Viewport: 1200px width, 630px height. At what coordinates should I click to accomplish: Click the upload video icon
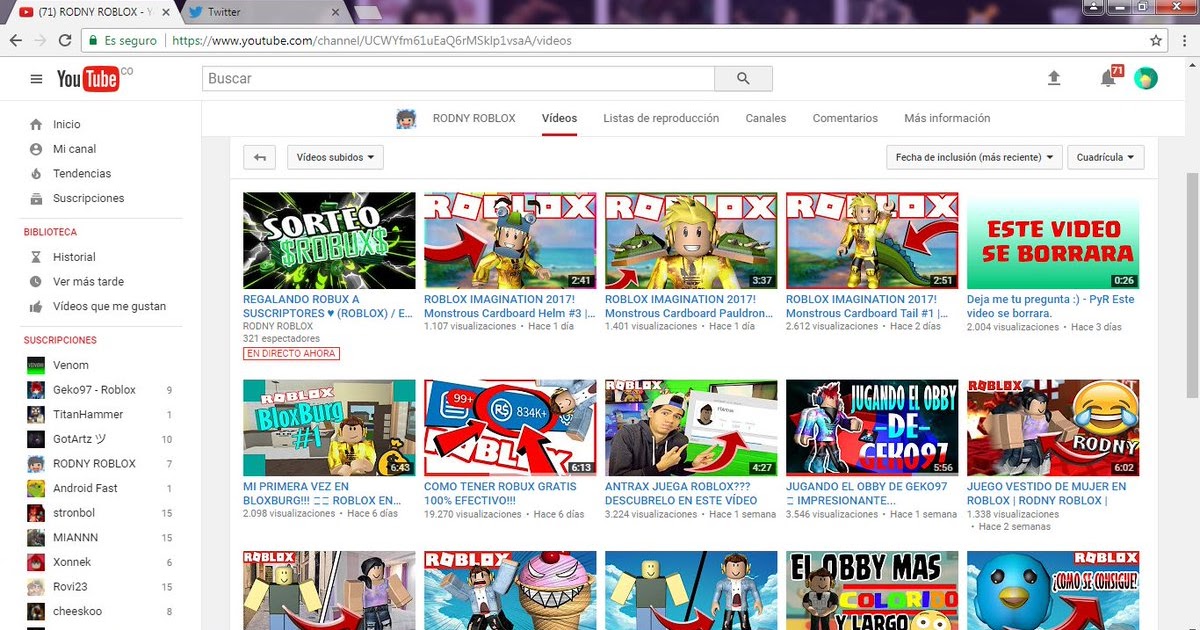pyautogui.click(x=1053, y=78)
